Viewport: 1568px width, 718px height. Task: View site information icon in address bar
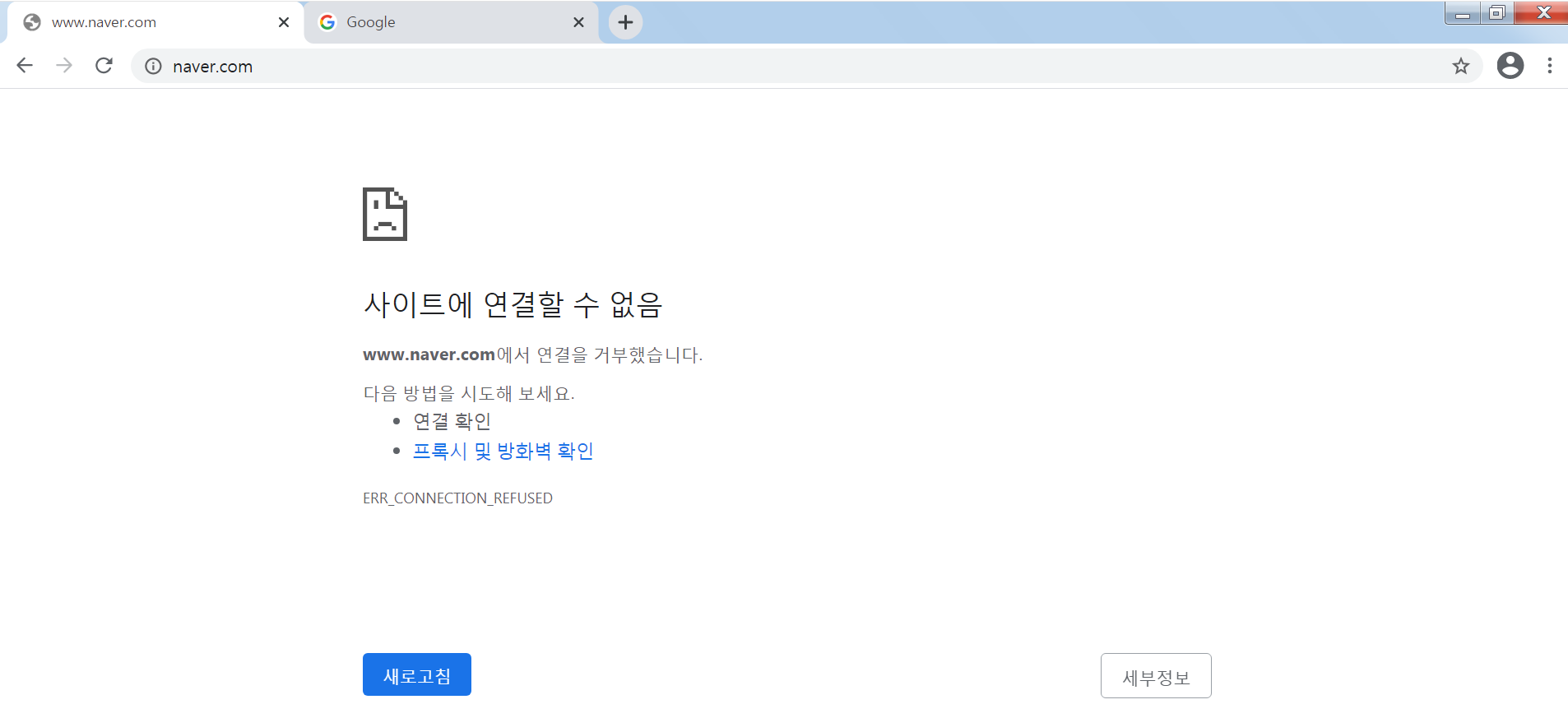(x=153, y=67)
